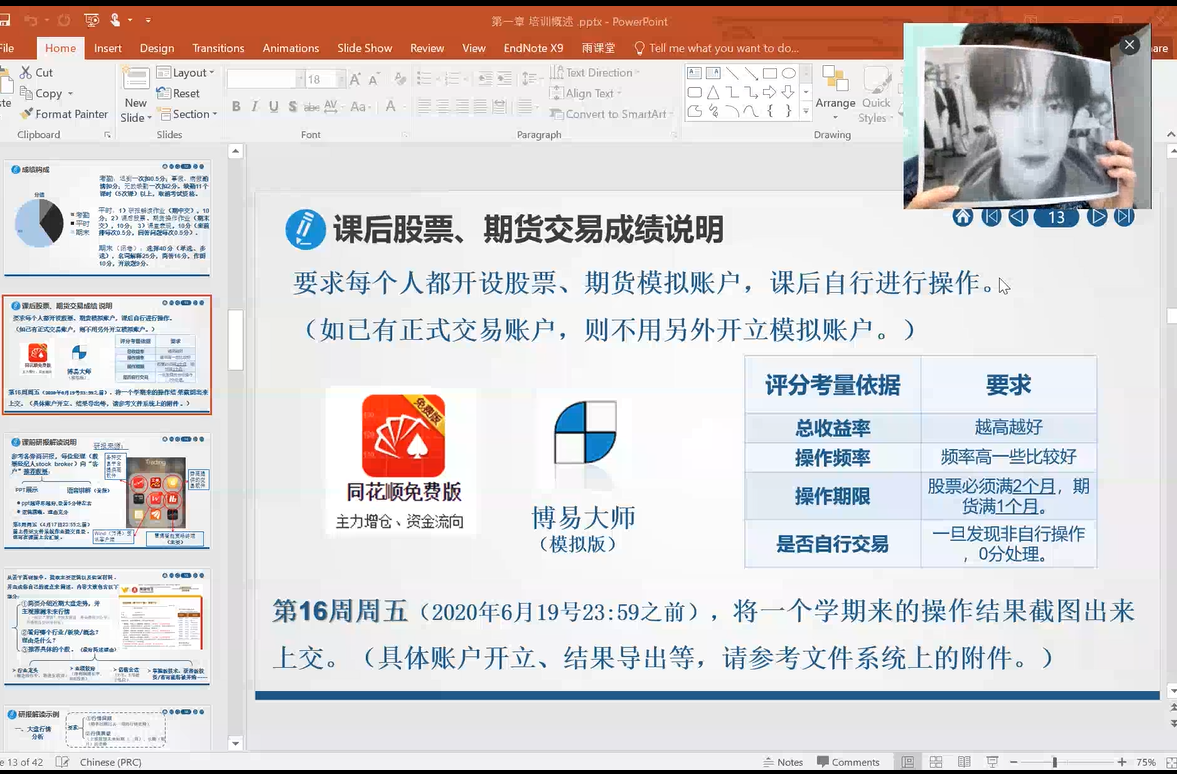Click the Cut scissors icon
This screenshot has height=774, width=1177.
[x=26, y=72]
